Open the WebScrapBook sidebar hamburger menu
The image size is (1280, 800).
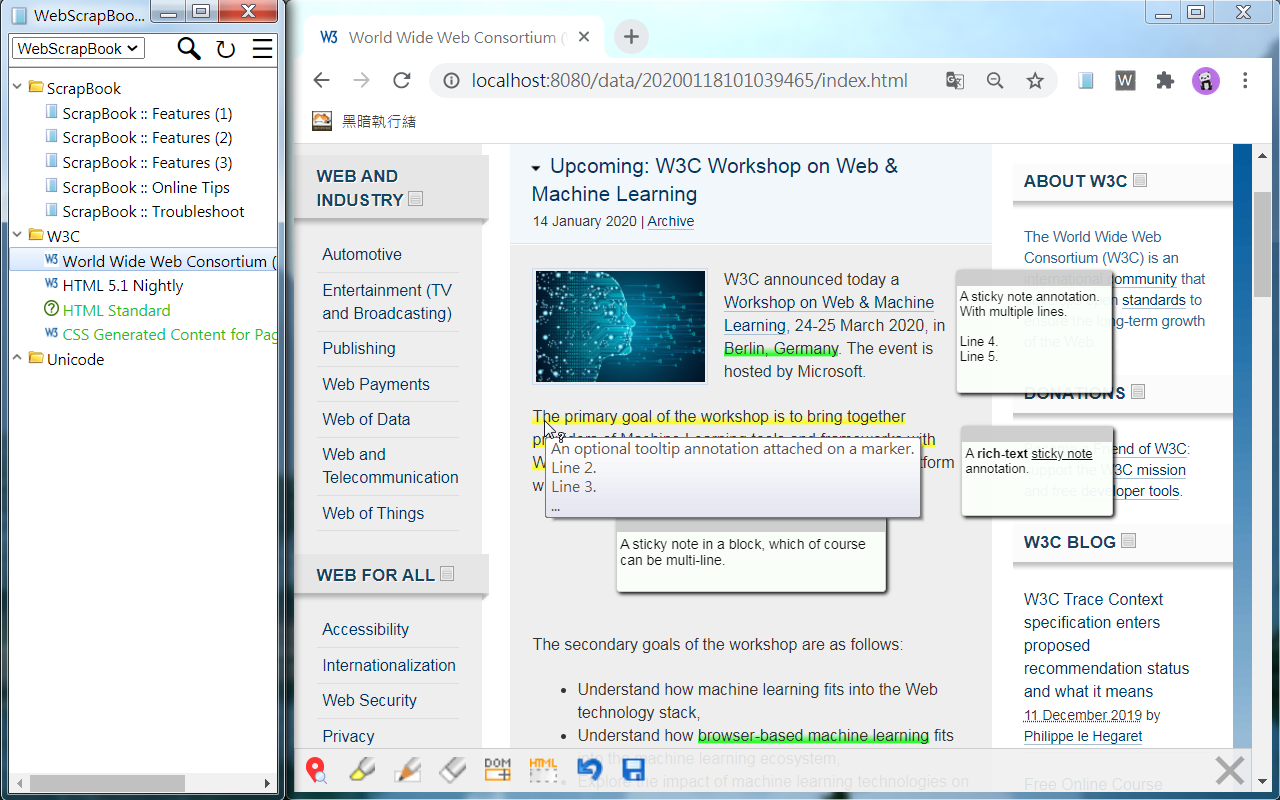point(262,48)
